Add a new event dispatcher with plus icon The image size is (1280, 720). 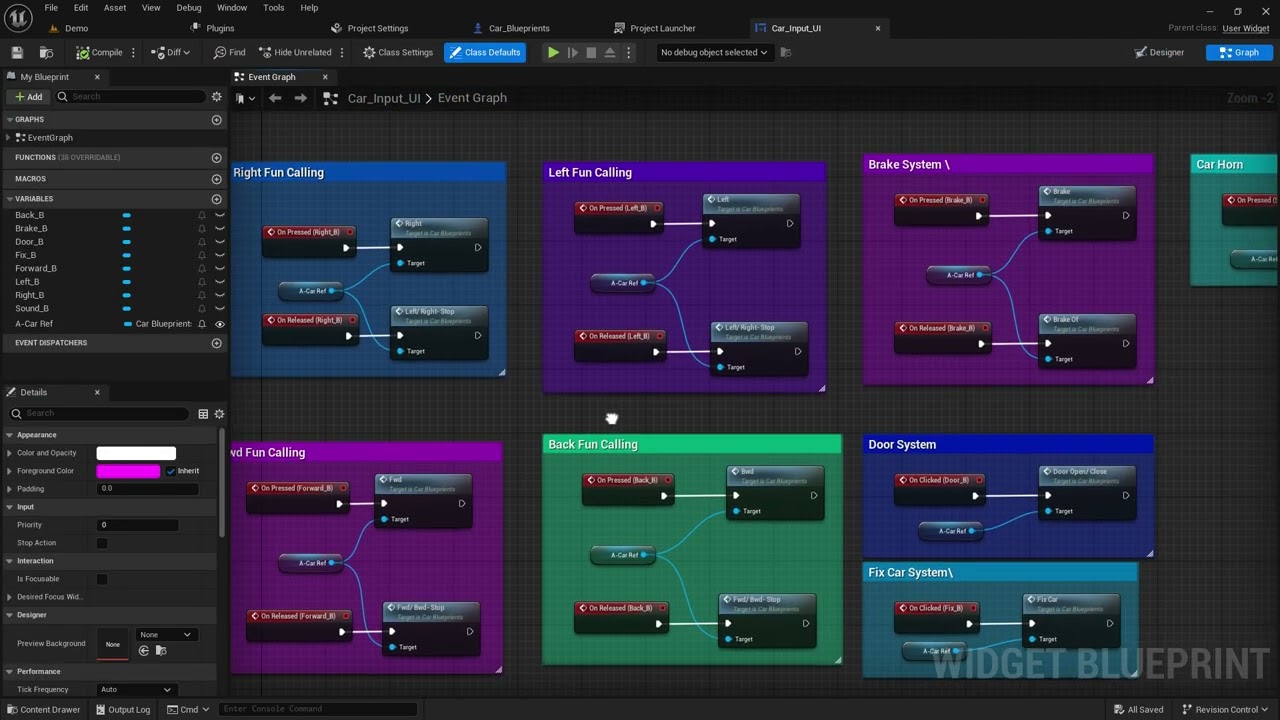point(216,343)
